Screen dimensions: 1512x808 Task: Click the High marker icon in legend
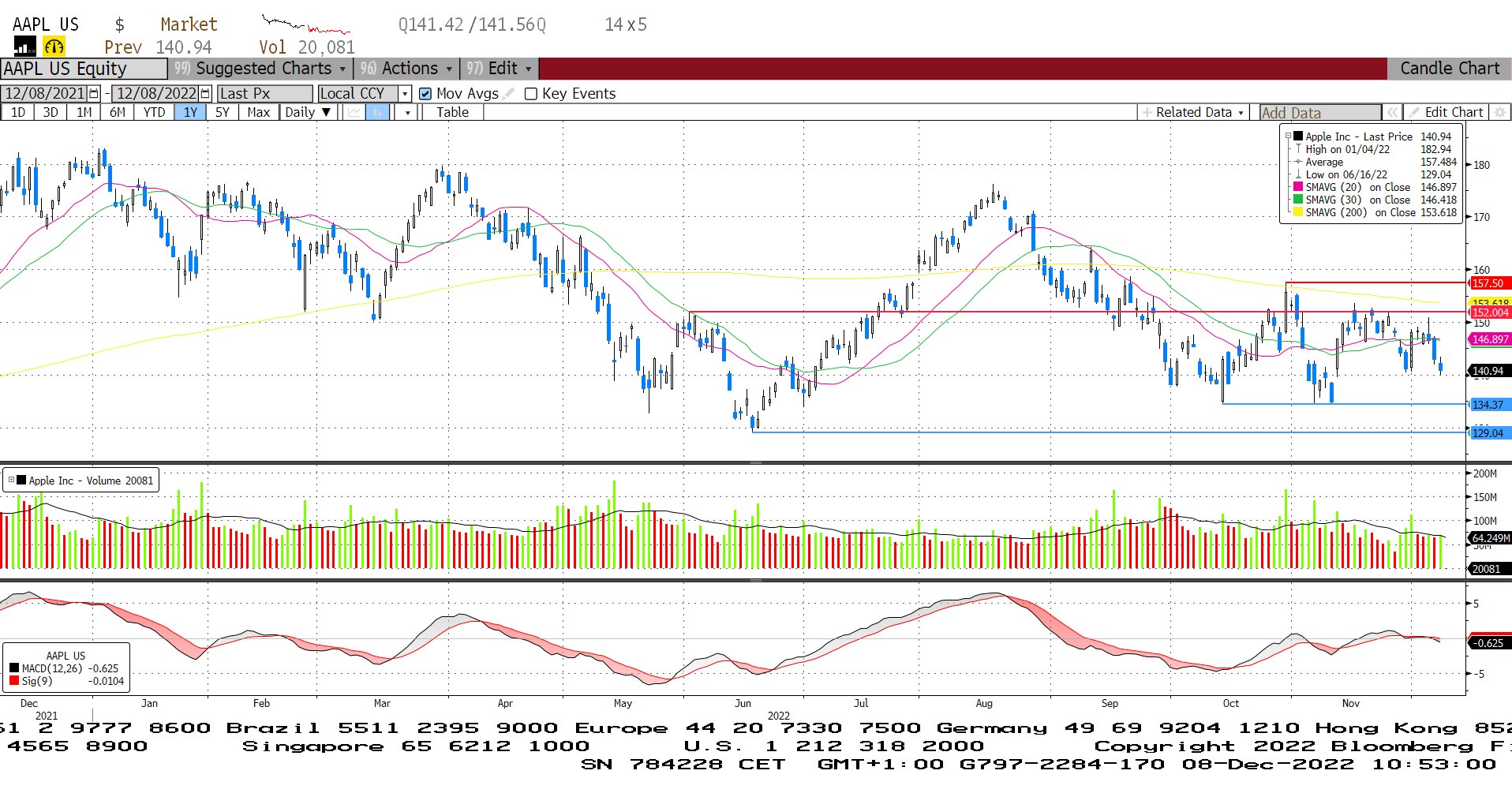tap(1298, 149)
